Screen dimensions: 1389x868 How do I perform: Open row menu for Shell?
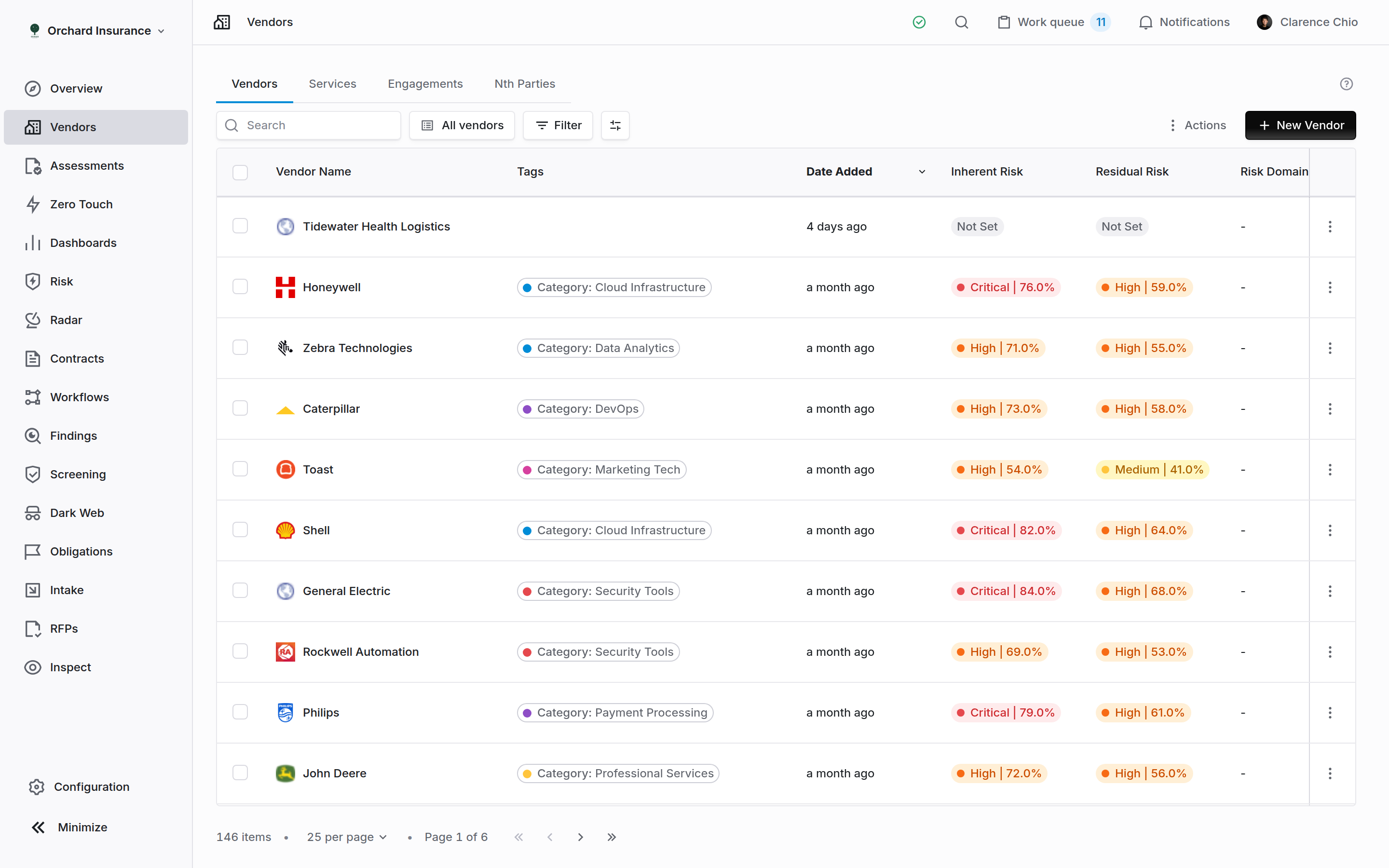tap(1330, 530)
